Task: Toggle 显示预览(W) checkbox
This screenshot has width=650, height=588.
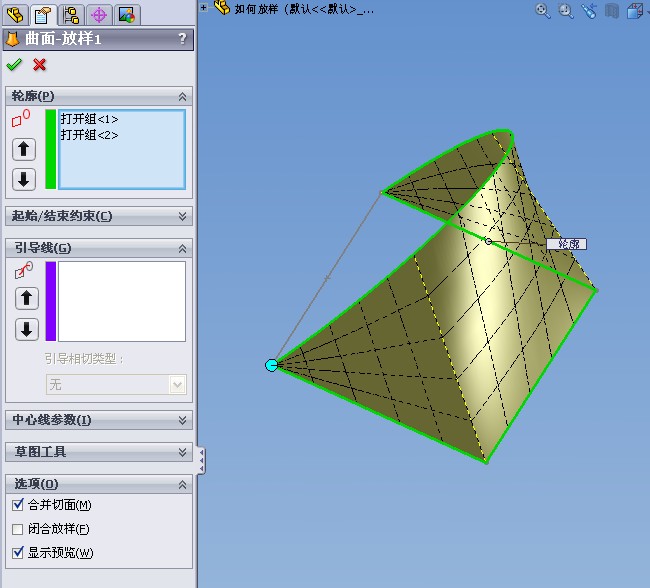Action: (x=17, y=553)
